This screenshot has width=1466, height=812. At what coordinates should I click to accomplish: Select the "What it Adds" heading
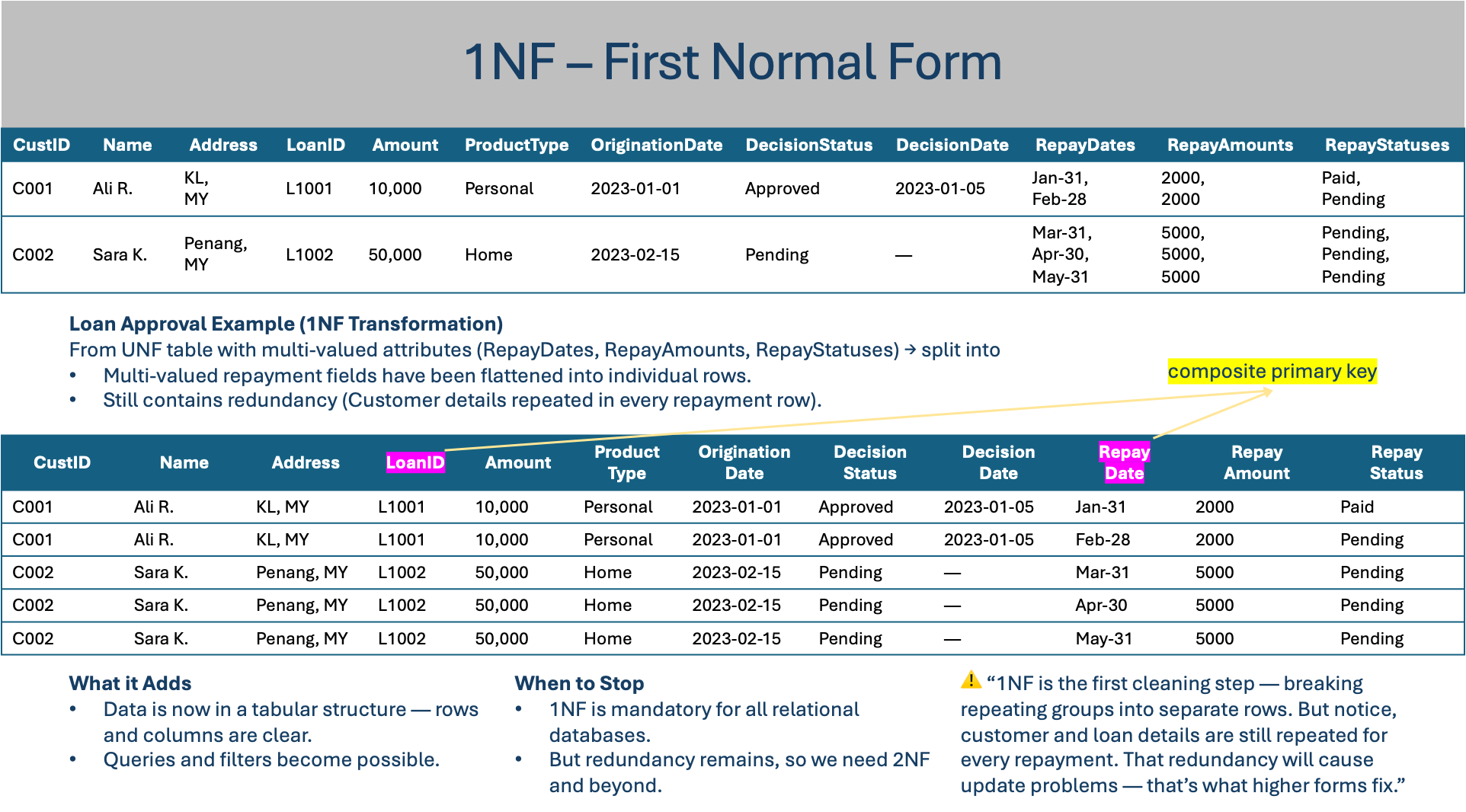130,683
